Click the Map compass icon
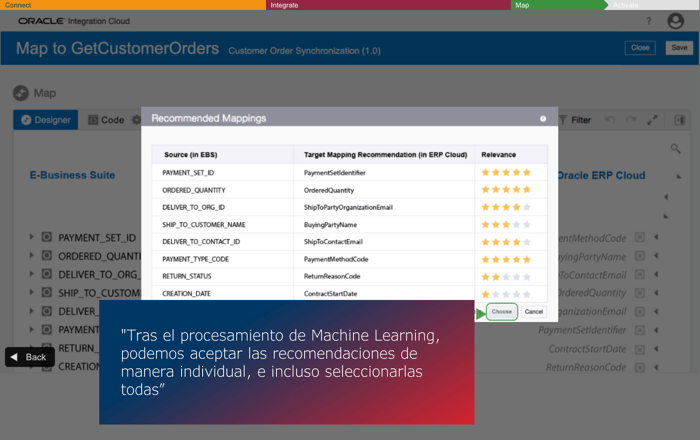Screen dimensions: 700x440 pyautogui.click(x=21, y=93)
